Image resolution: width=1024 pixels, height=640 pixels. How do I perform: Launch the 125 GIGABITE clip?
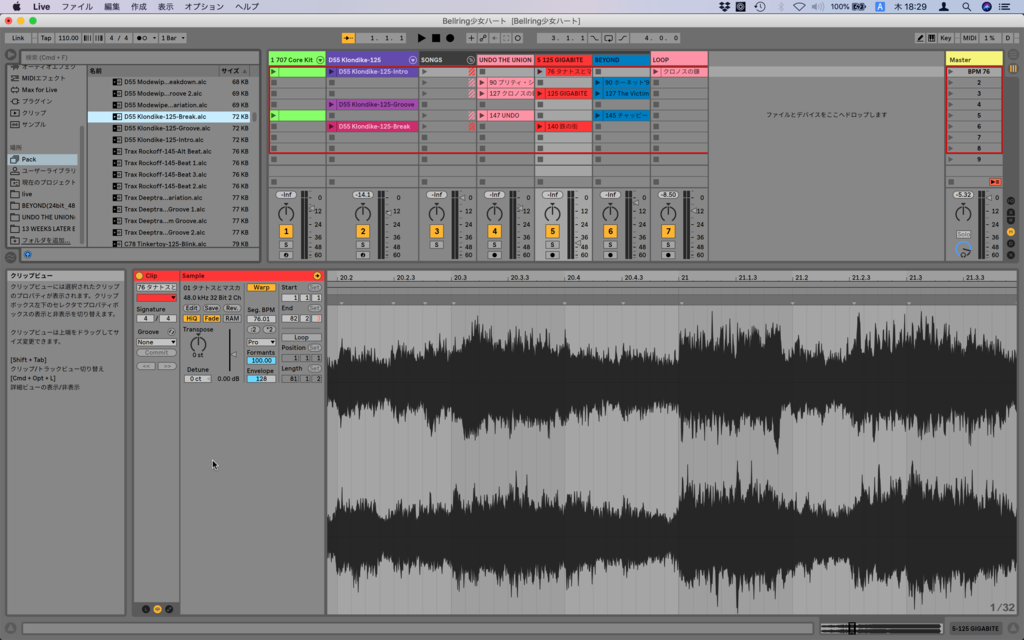pyautogui.click(x=540, y=93)
